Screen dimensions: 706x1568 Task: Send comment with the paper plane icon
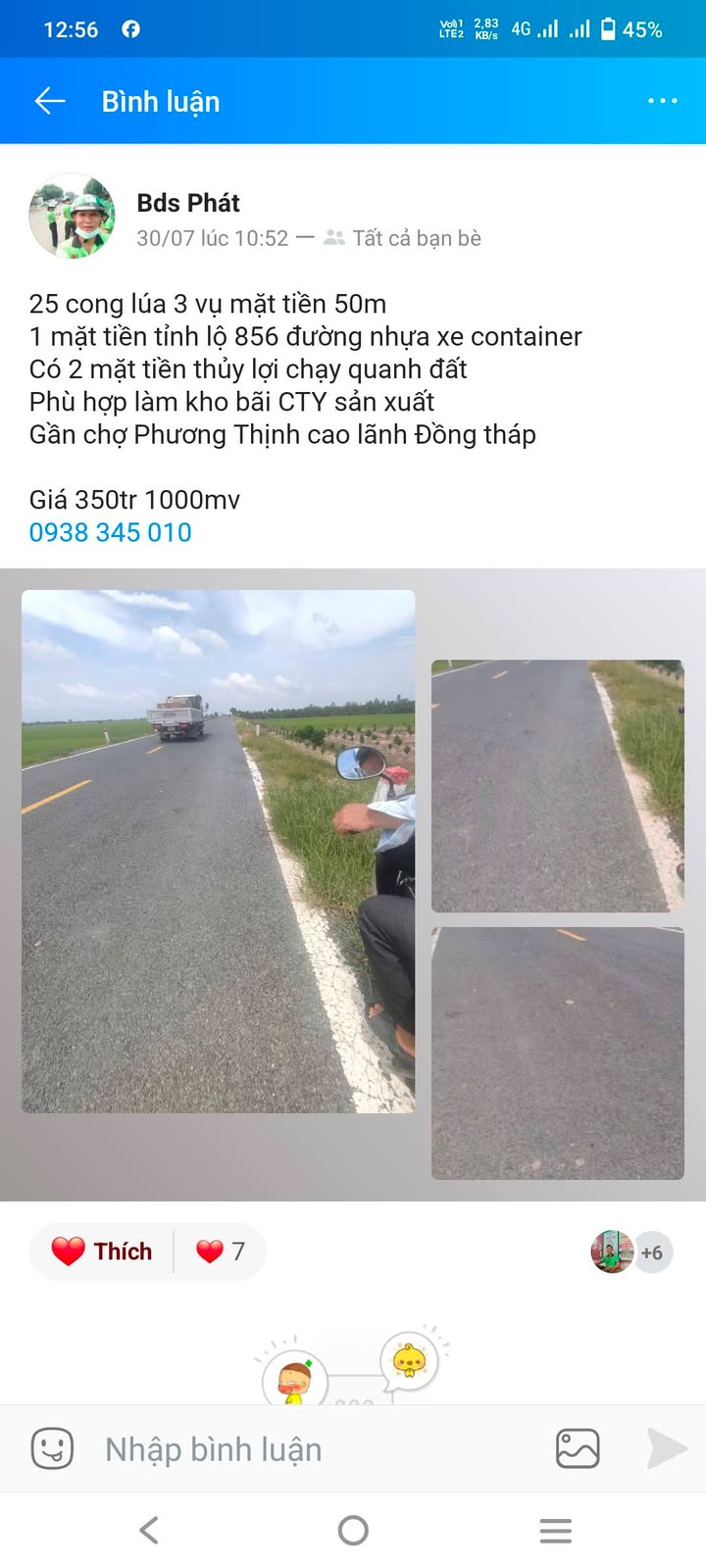667,1448
